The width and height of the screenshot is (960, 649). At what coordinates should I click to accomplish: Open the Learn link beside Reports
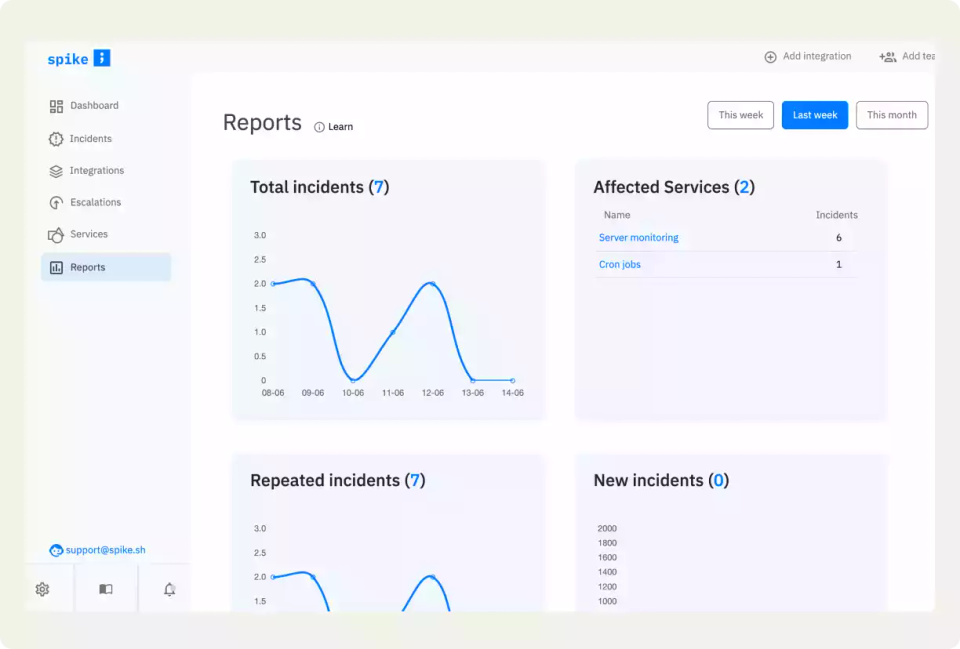(x=340, y=127)
